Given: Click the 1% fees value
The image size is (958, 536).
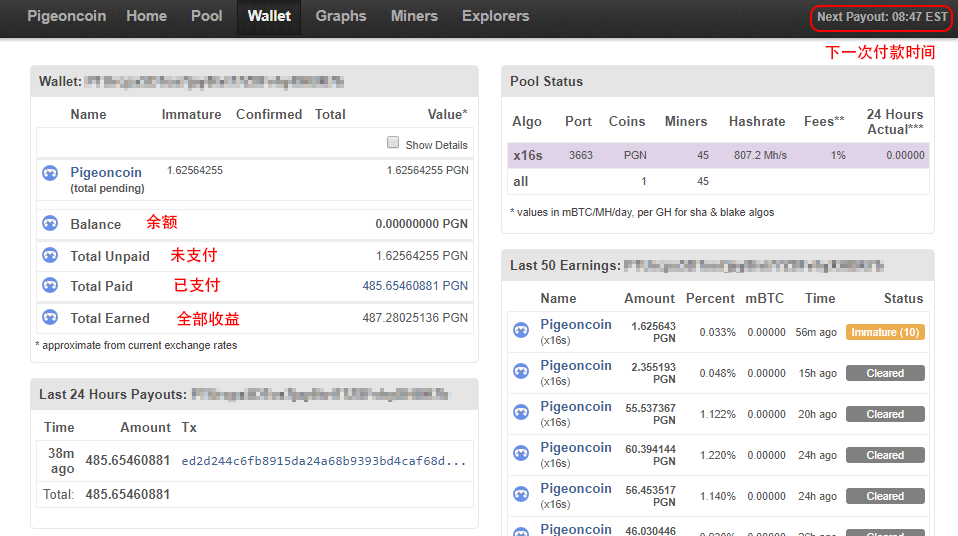Looking at the screenshot, I should click(x=838, y=155).
